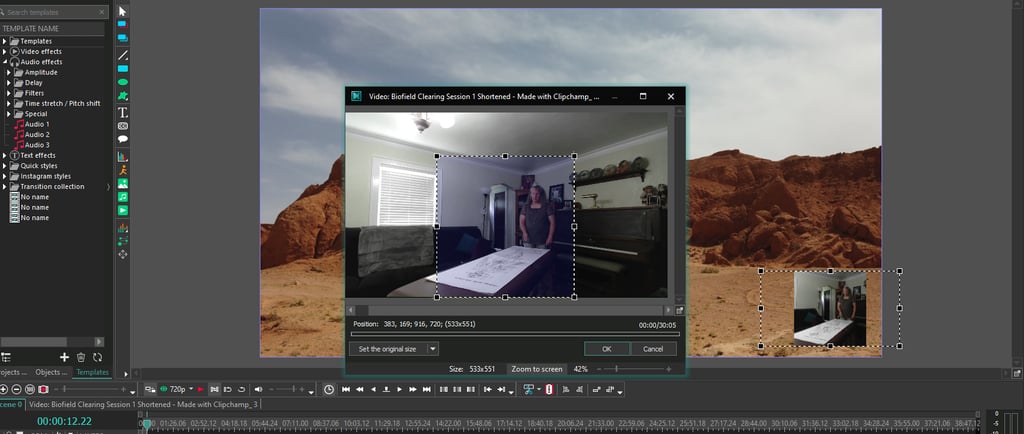Expand the Filters folder

(9, 93)
